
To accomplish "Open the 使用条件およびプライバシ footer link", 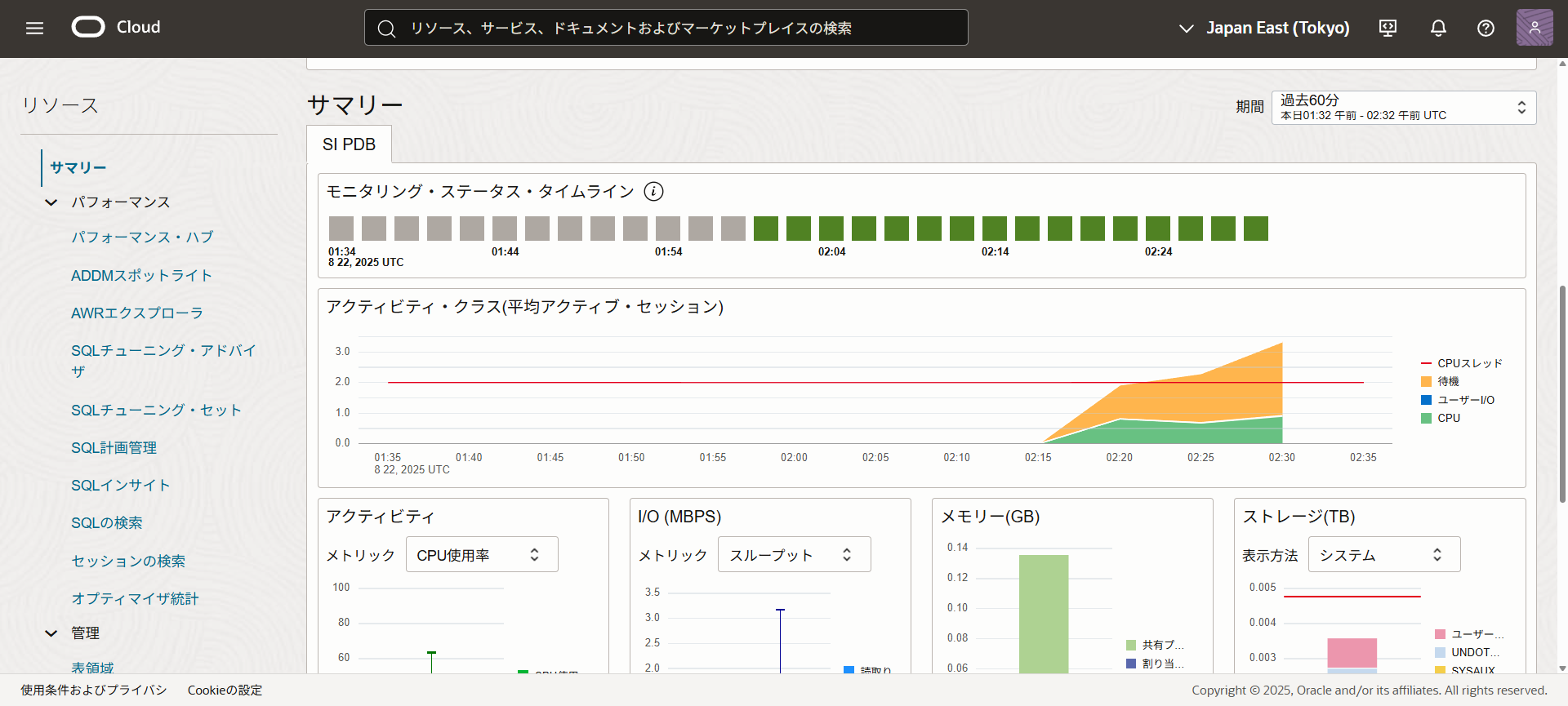I will click(94, 690).
